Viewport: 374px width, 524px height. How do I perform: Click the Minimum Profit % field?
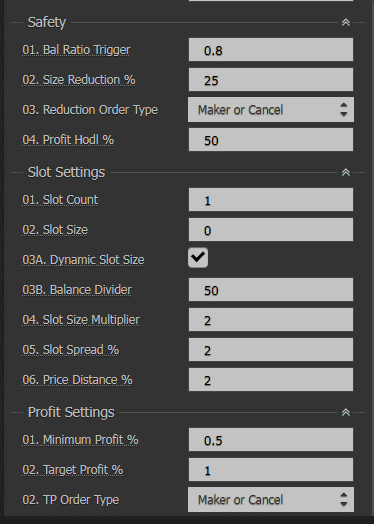pyautogui.click(x=271, y=439)
